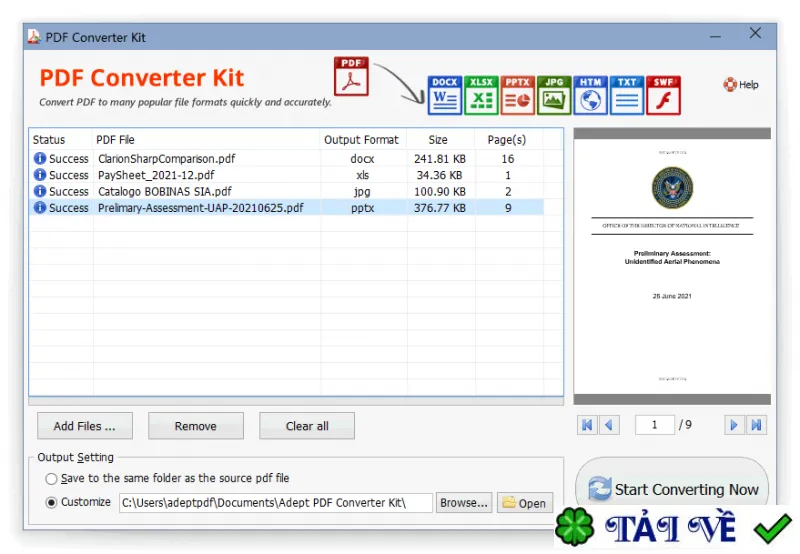The width and height of the screenshot is (800, 554).
Task: Sort by the Page(s) column header
Action: point(508,140)
